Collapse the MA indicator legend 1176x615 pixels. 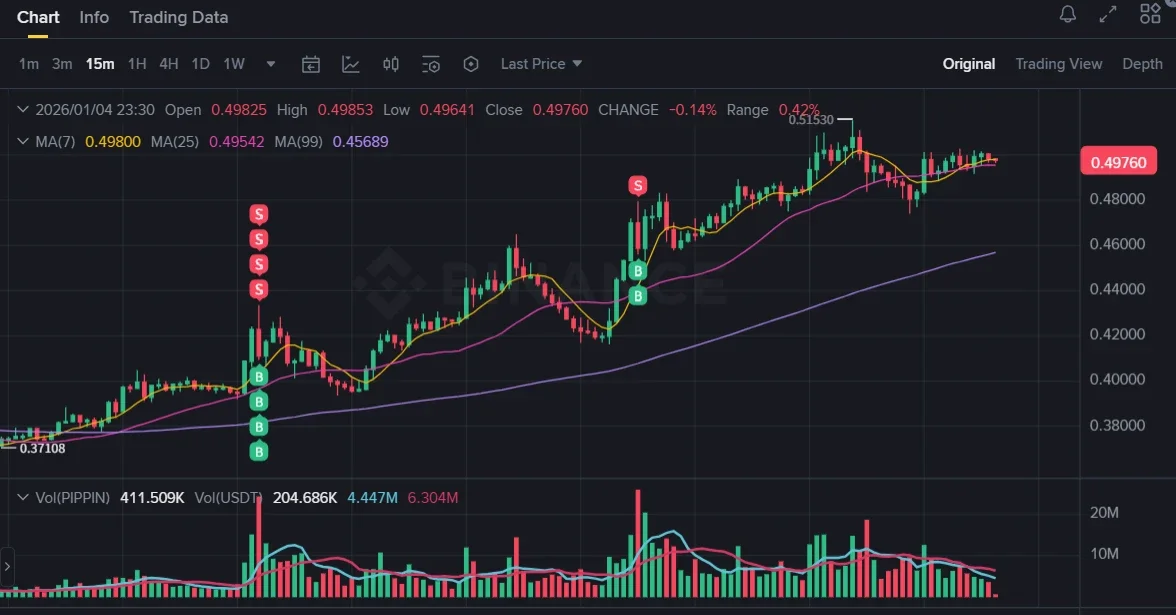click(x=22, y=142)
